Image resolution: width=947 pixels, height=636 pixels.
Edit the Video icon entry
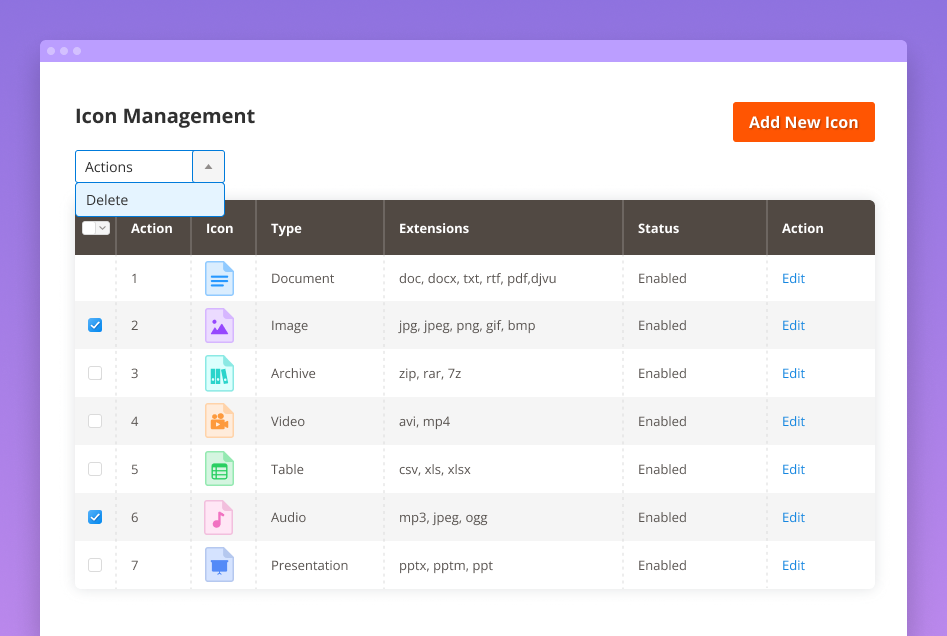[x=793, y=421]
